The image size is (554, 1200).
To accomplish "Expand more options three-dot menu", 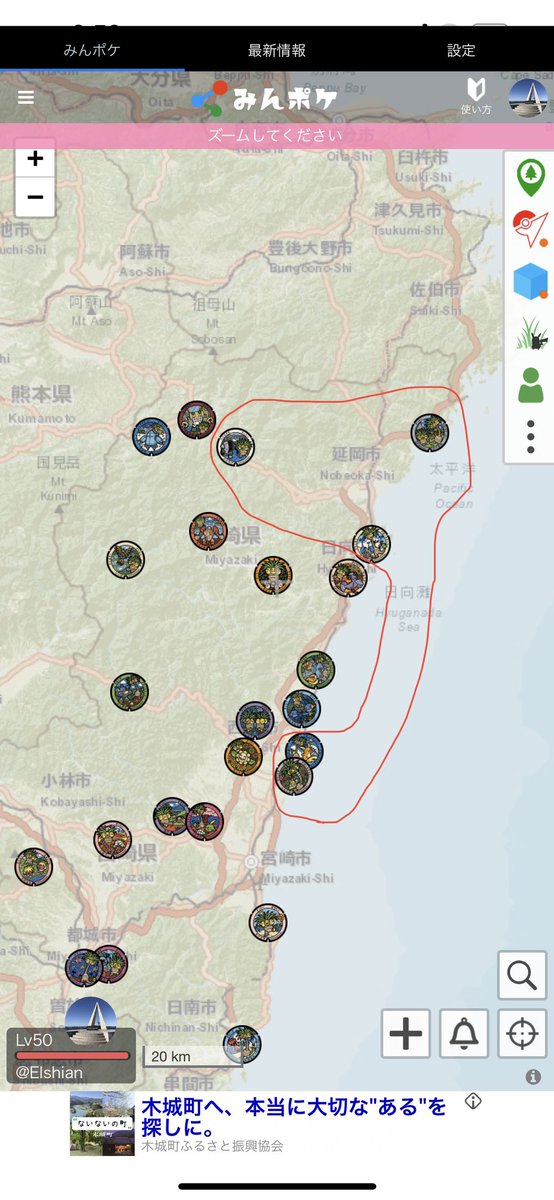I will (x=530, y=437).
